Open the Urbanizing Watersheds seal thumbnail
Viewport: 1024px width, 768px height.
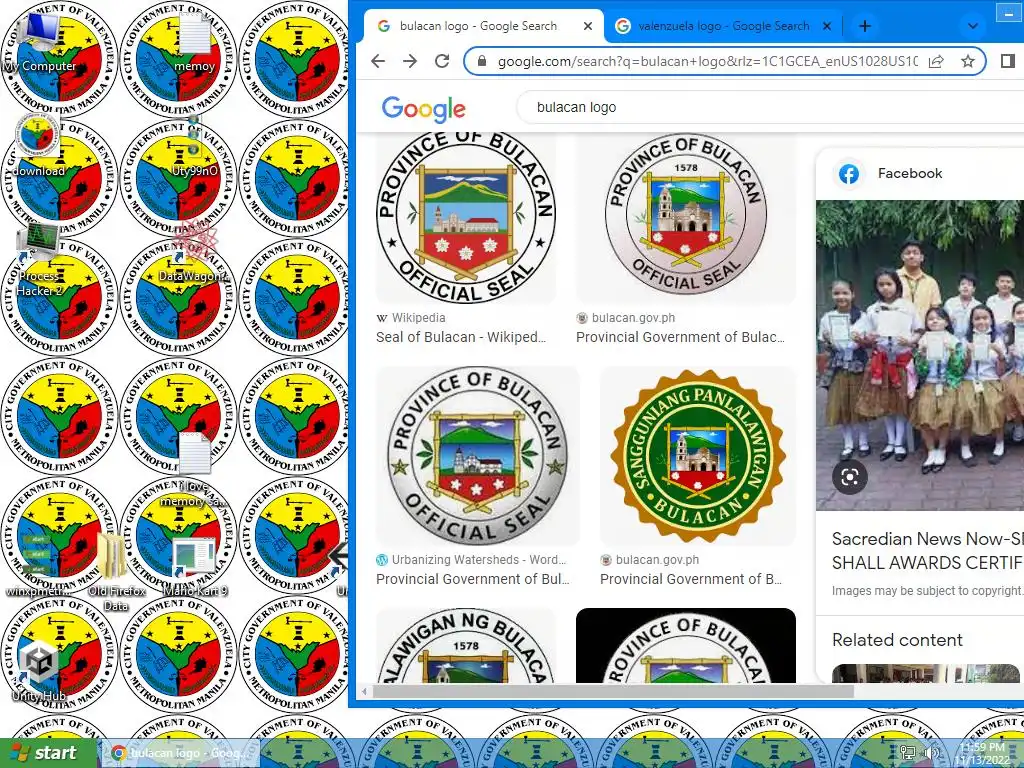click(478, 456)
